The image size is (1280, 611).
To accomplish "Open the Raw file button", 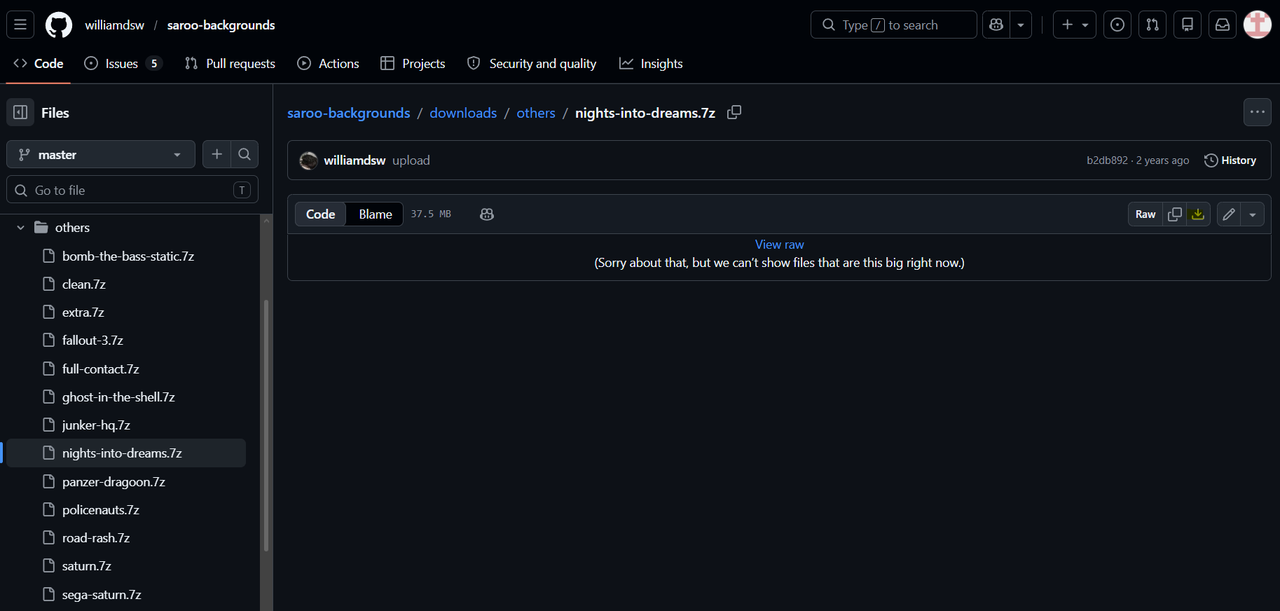I will click(1146, 214).
